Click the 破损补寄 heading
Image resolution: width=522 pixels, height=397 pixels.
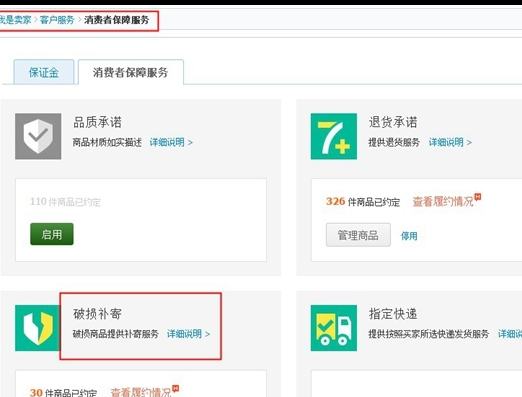[97, 314]
